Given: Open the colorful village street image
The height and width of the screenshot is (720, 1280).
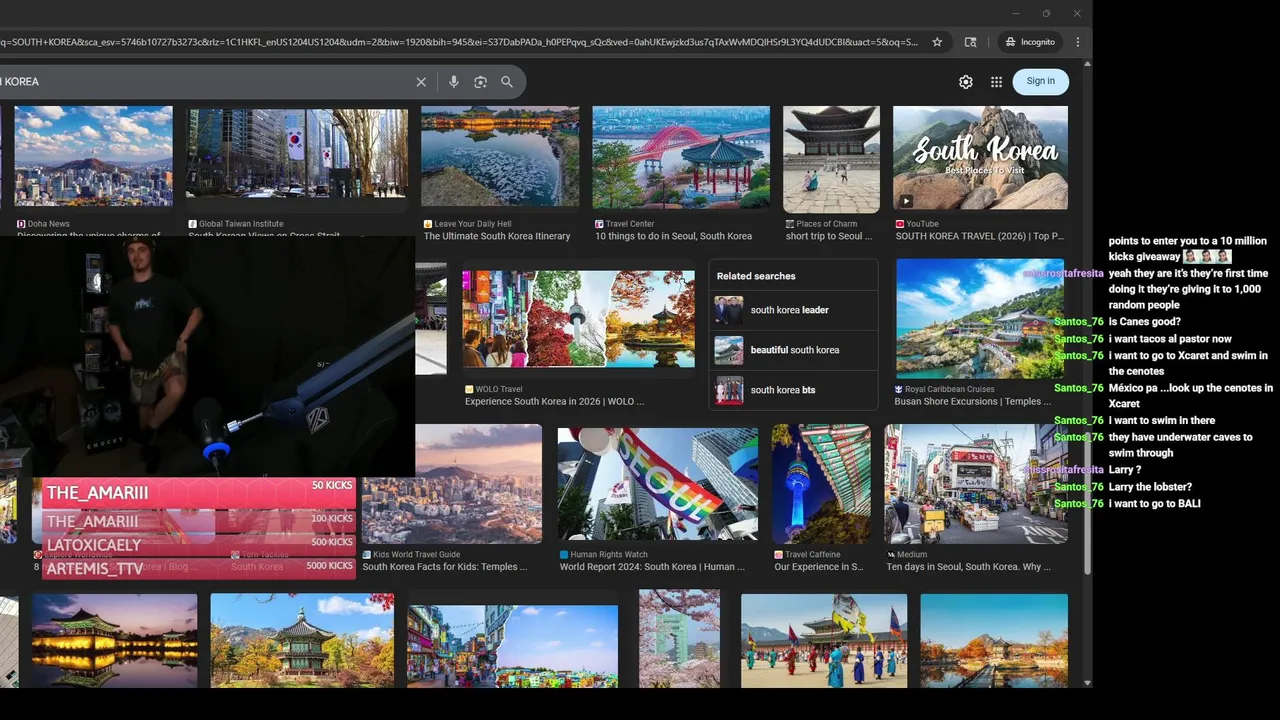Looking at the screenshot, I should tap(512, 646).
